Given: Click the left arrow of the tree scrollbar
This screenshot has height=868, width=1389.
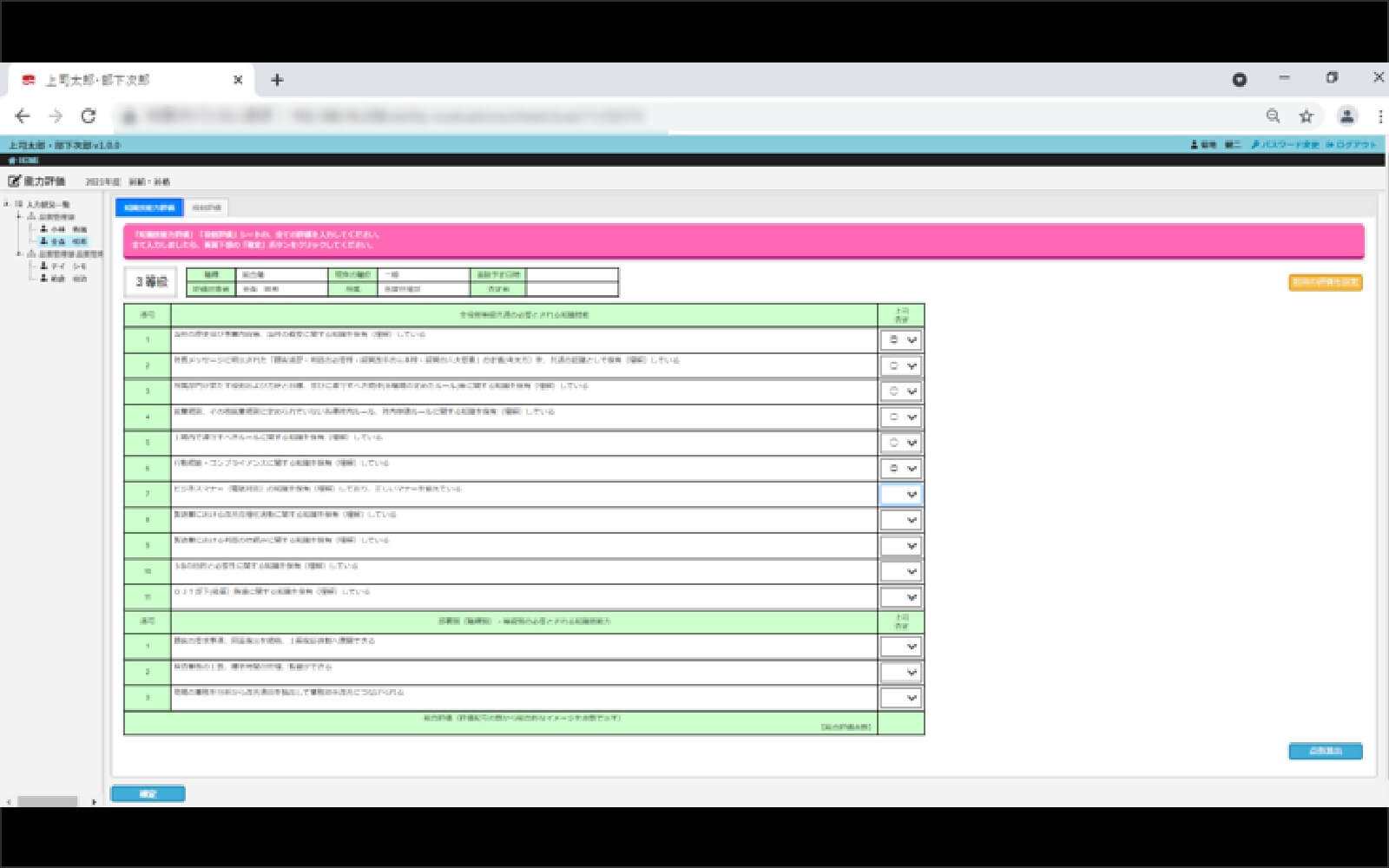Looking at the screenshot, I should pyautogui.click(x=9, y=802).
